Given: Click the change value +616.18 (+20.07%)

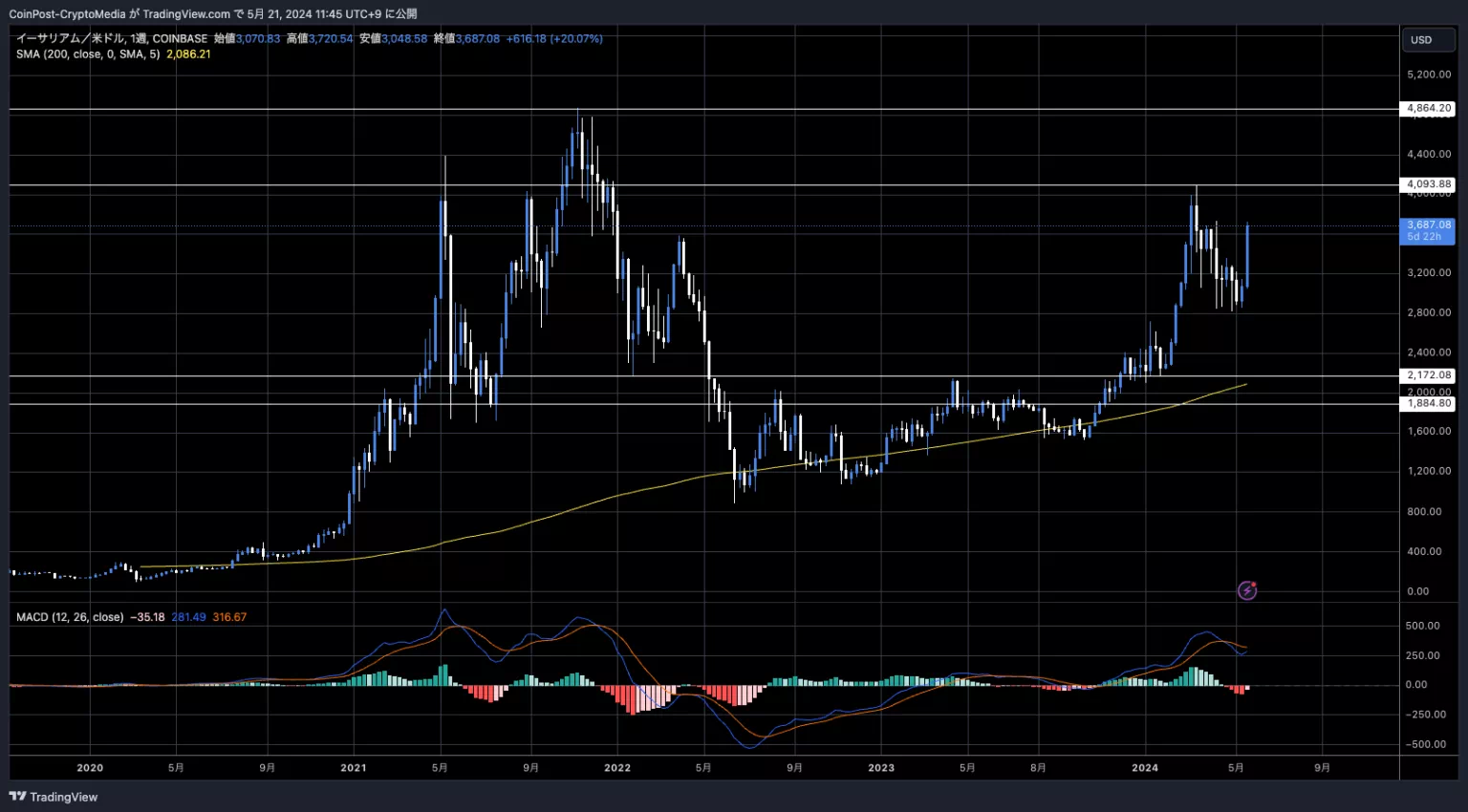Looking at the screenshot, I should [x=554, y=39].
